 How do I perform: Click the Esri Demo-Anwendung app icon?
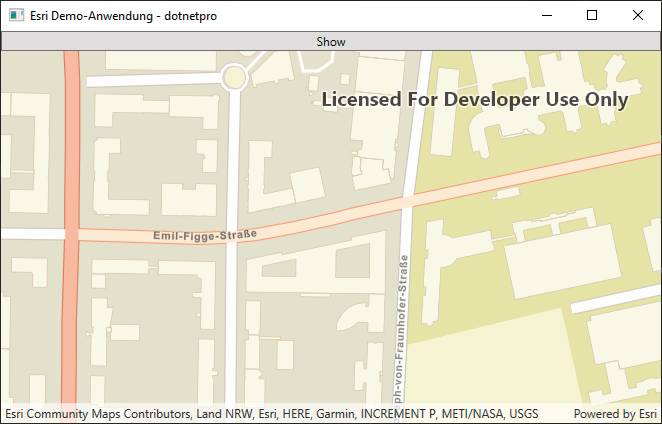tap(16, 16)
